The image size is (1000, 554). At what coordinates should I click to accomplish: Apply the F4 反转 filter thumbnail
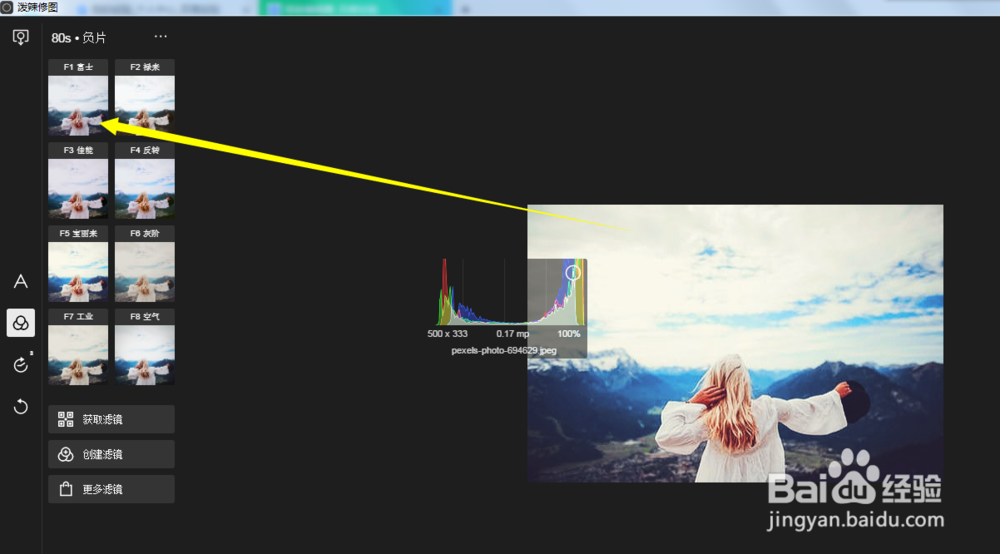(145, 180)
